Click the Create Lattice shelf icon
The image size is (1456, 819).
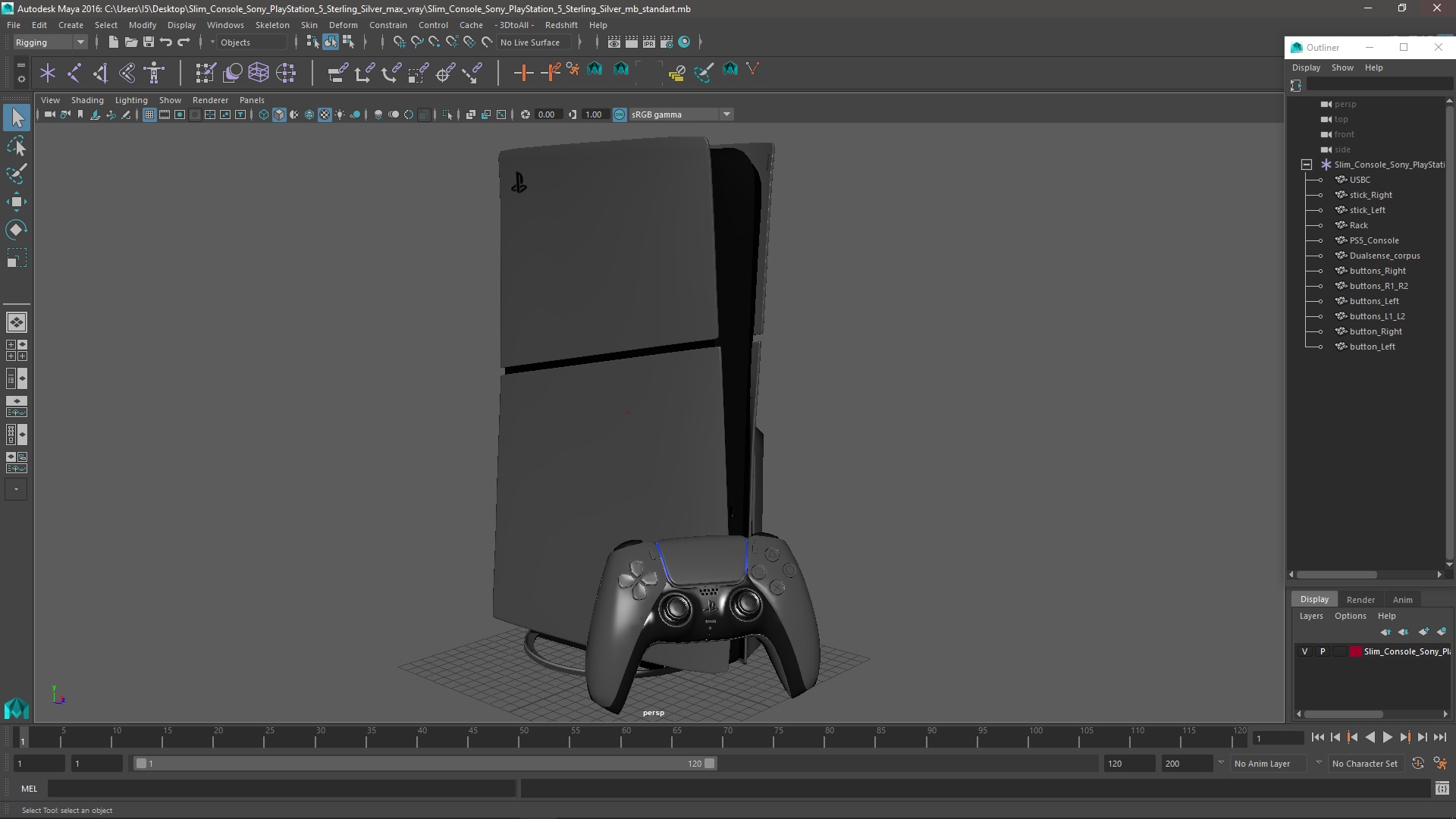tap(259, 73)
